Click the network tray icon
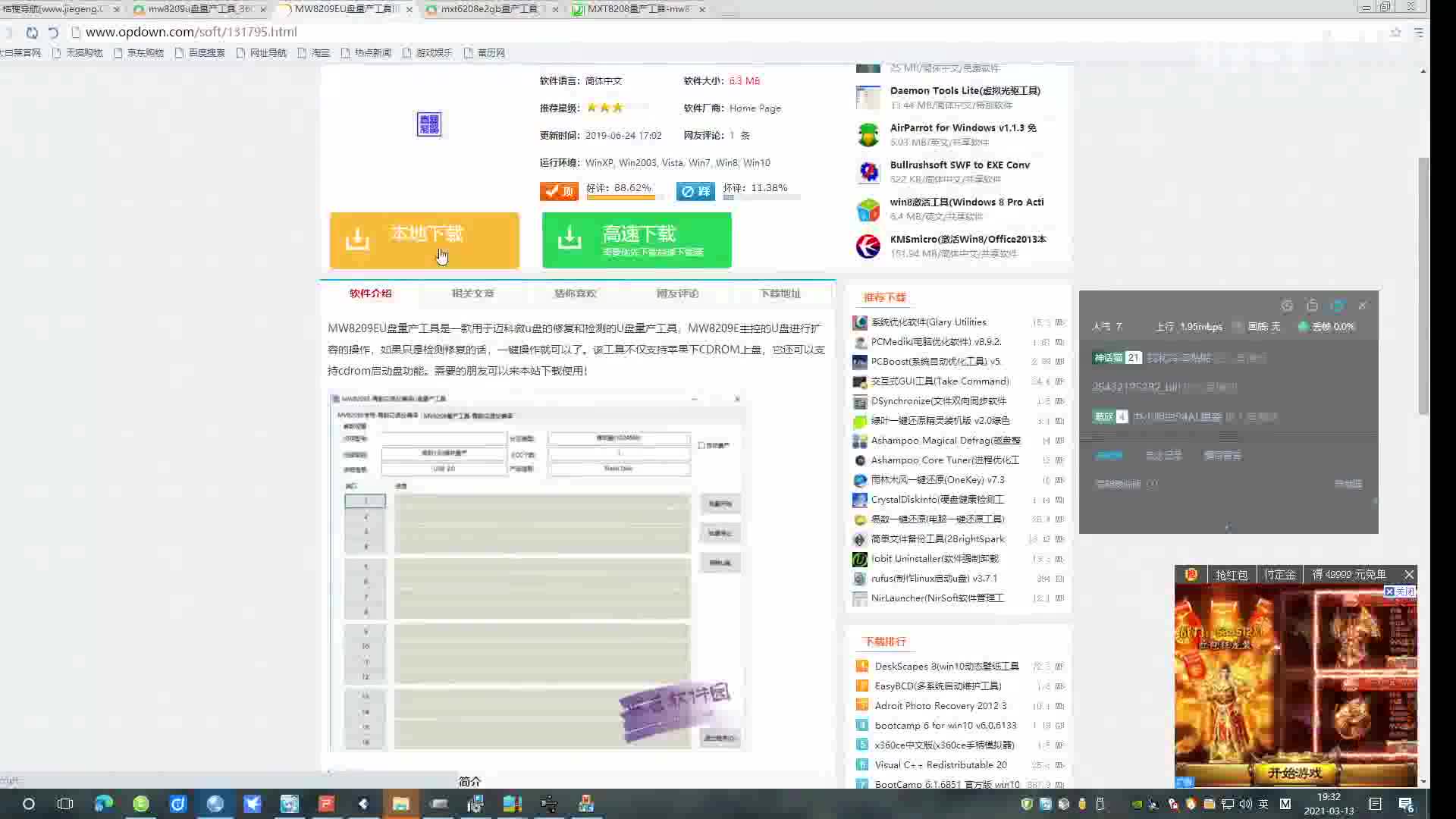1456x819 pixels. tap(1227, 804)
